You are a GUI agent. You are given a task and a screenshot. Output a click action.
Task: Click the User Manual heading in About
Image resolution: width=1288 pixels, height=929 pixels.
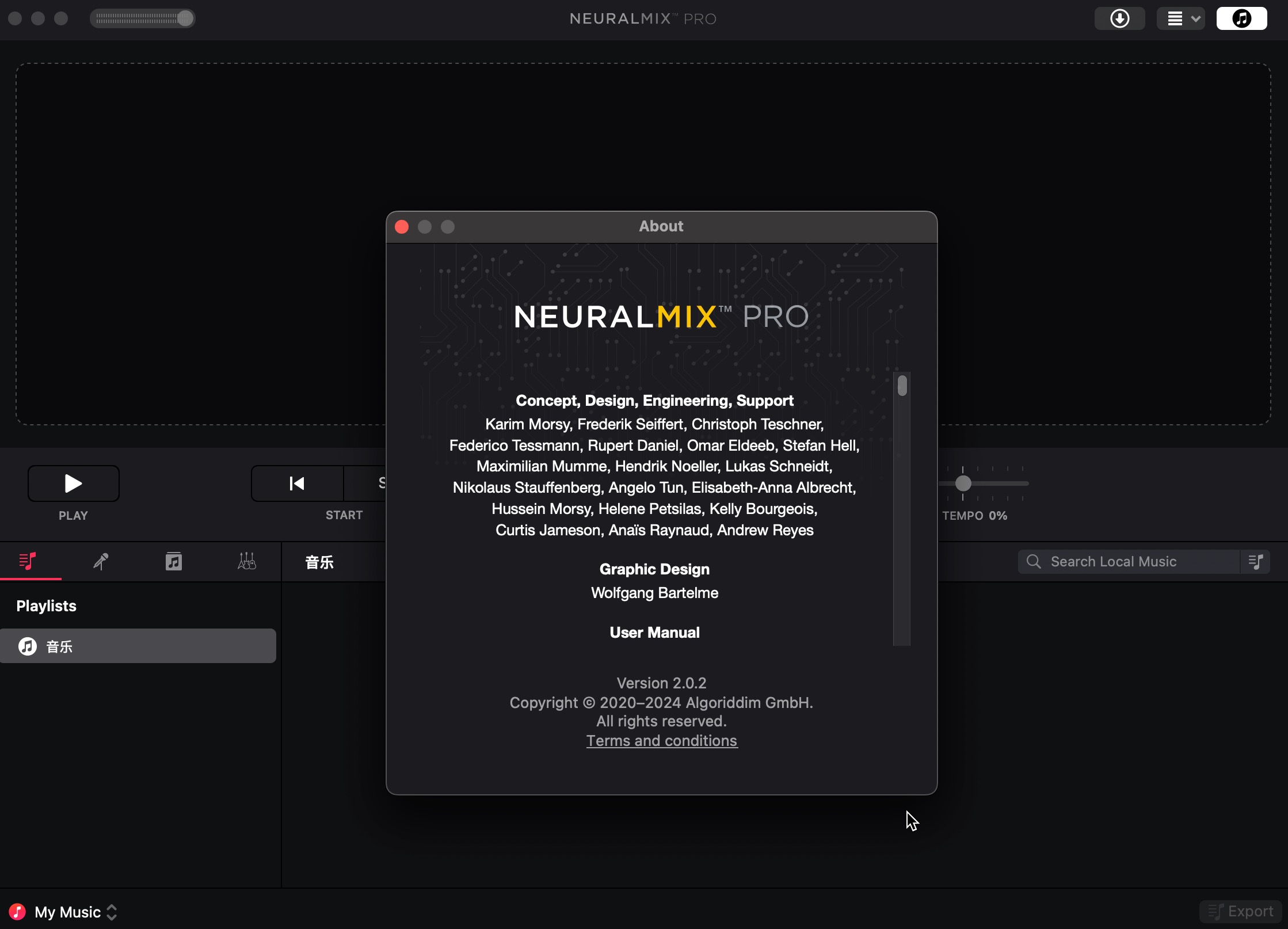[x=654, y=633]
